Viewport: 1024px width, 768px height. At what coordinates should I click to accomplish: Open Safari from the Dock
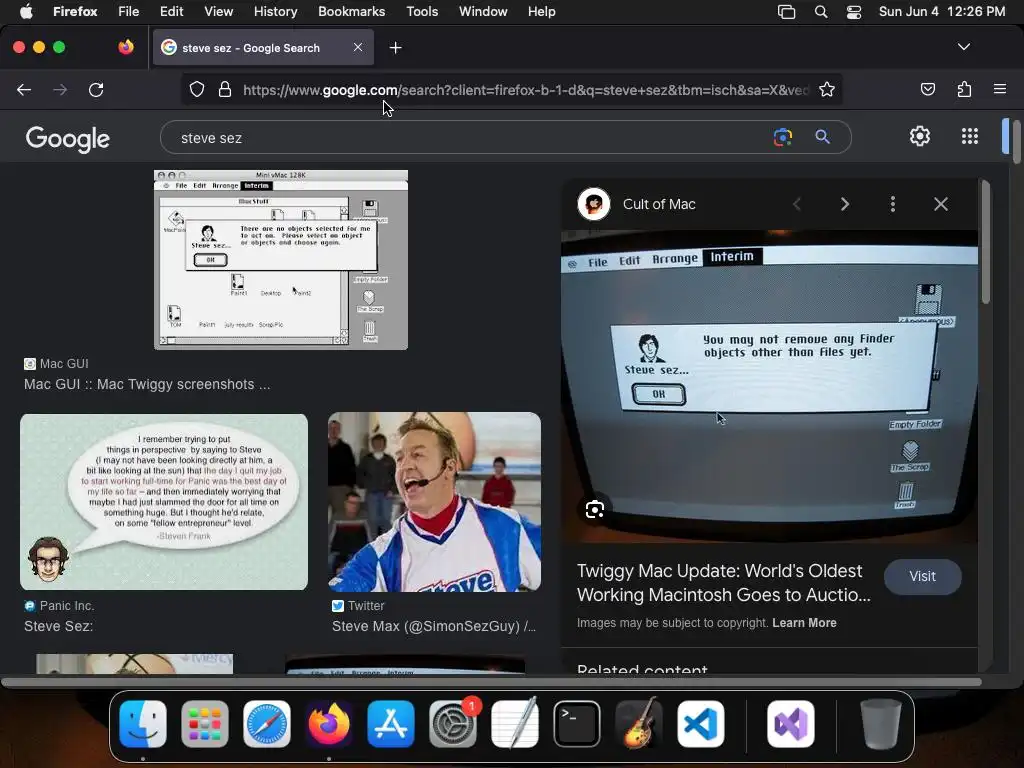267,724
